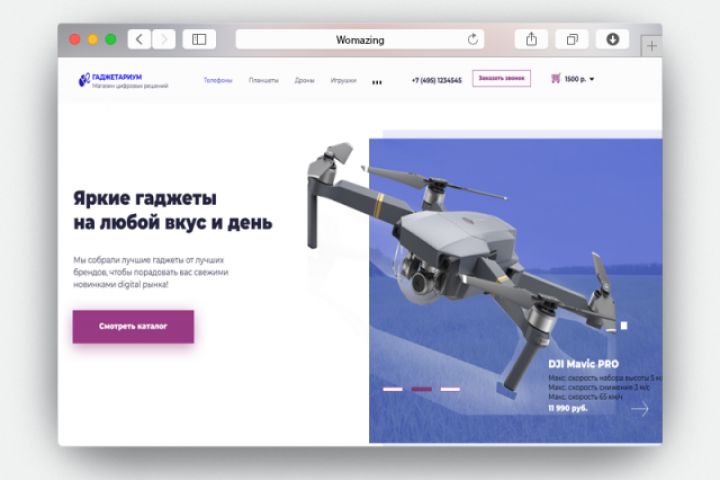Select the Дроны category
Screen dimensions: 720x480
(304, 80)
